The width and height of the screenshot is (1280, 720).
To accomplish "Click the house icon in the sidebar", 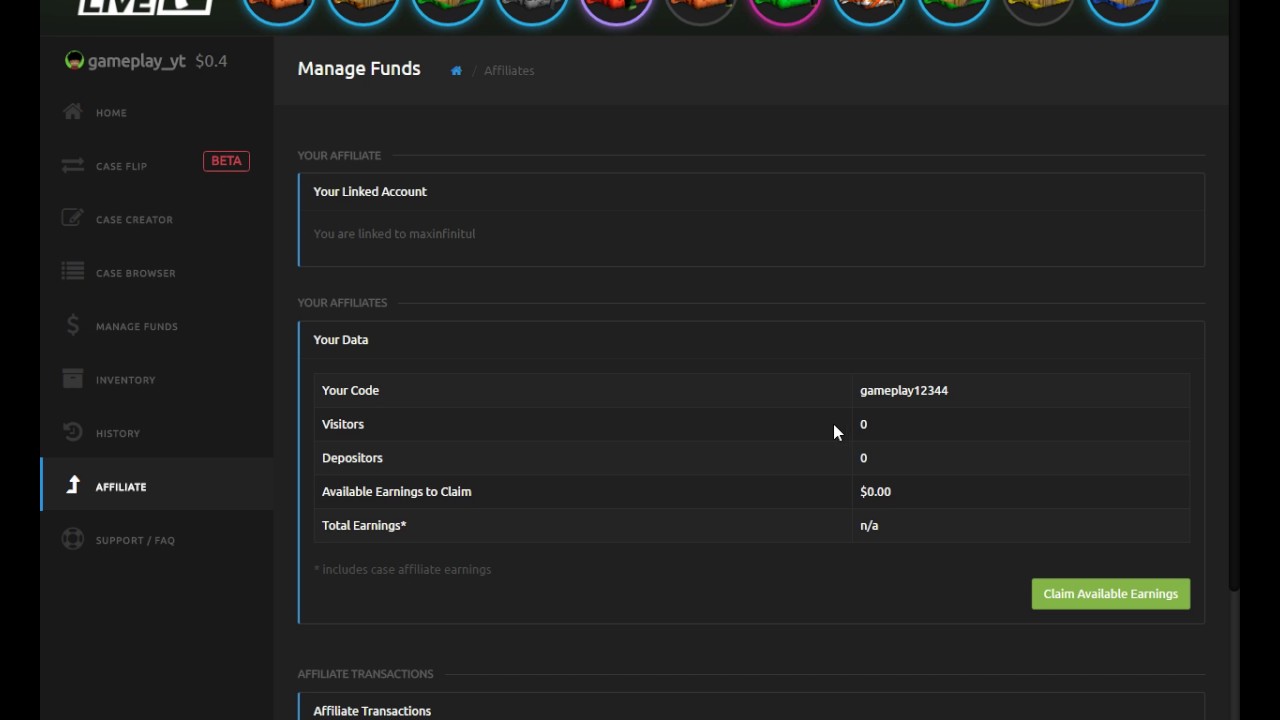I will (73, 112).
